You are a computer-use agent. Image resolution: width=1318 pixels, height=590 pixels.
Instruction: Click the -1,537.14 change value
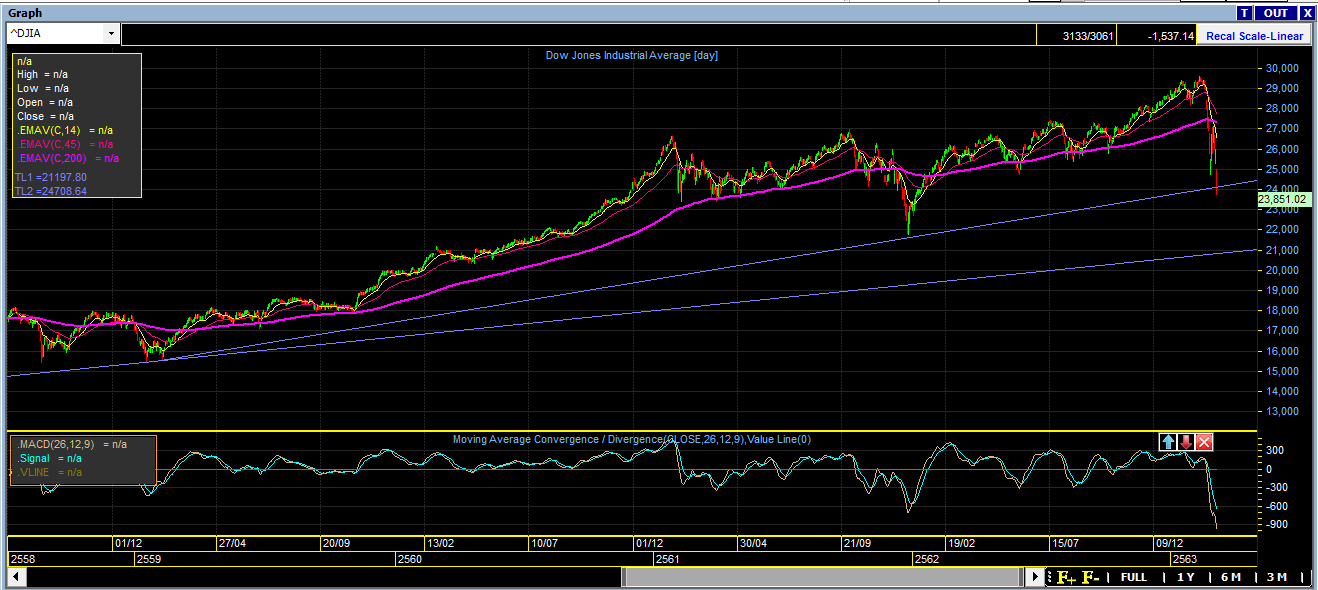click(1157, 36)
